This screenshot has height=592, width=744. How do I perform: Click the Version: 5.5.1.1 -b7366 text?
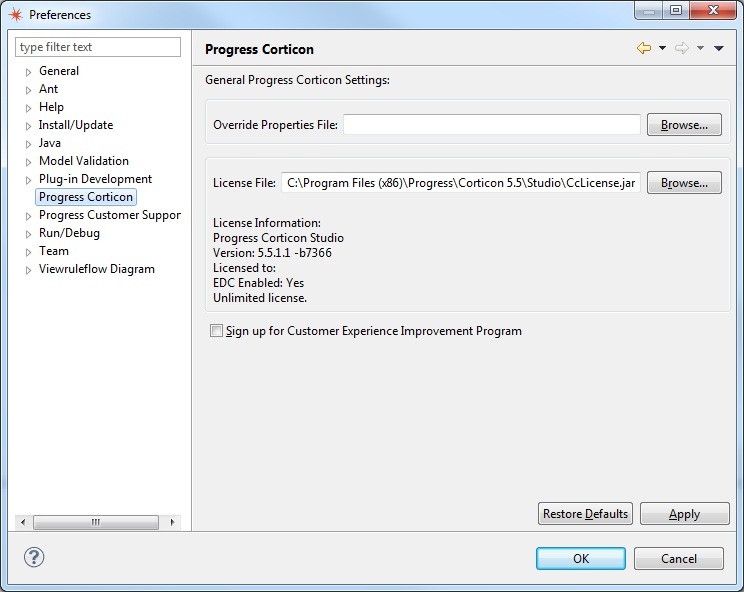(272, 253)
